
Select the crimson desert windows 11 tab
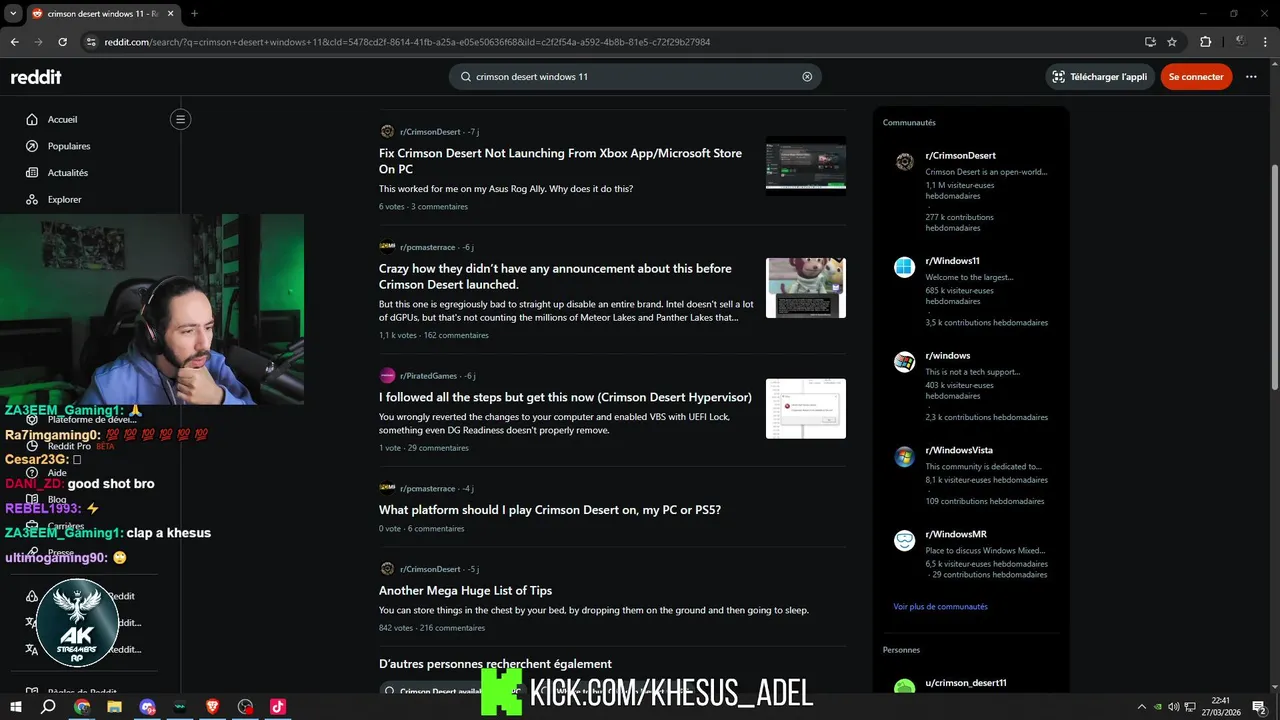point(103,13)
